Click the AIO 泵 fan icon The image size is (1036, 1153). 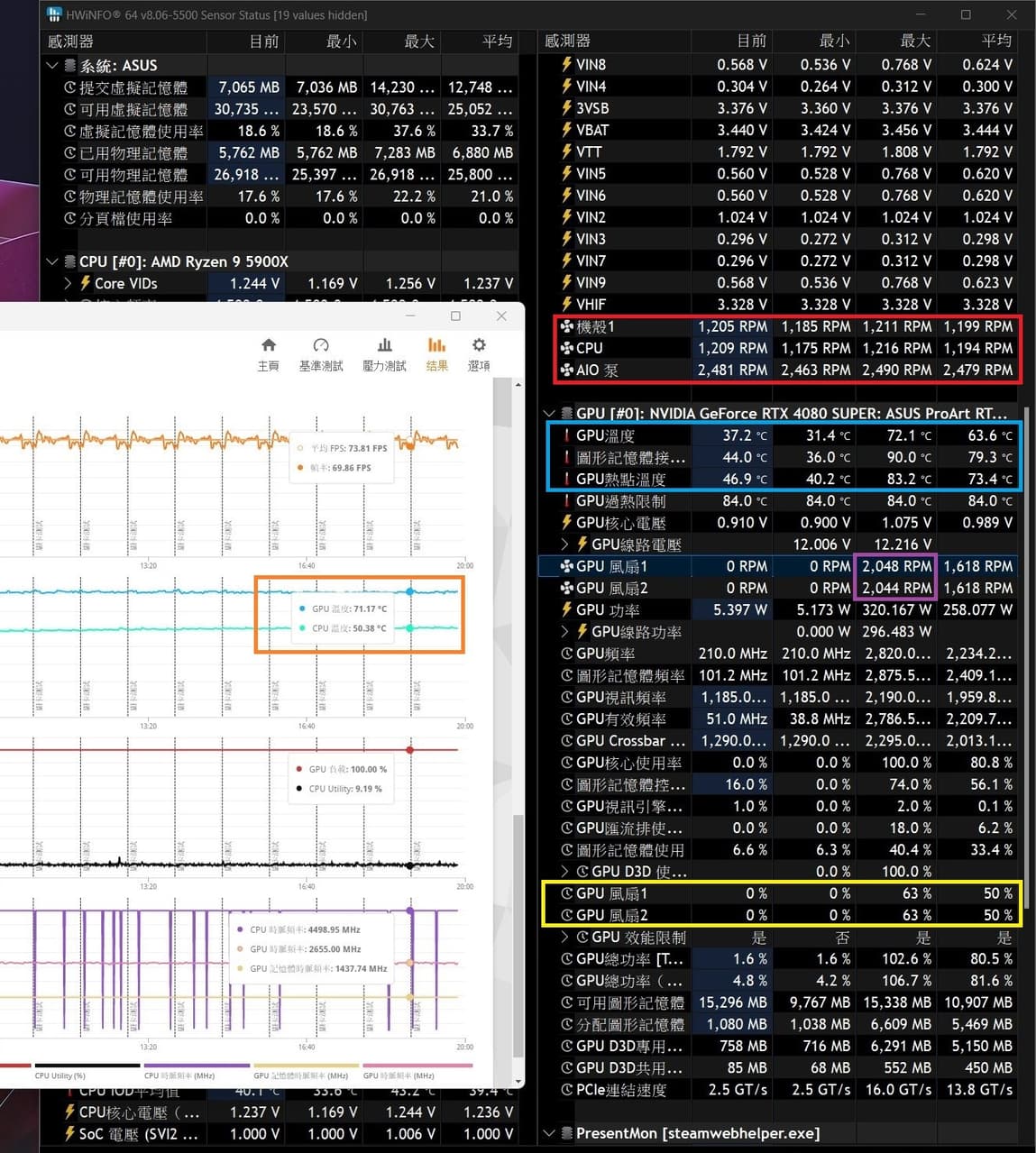[x=566, y=370]
